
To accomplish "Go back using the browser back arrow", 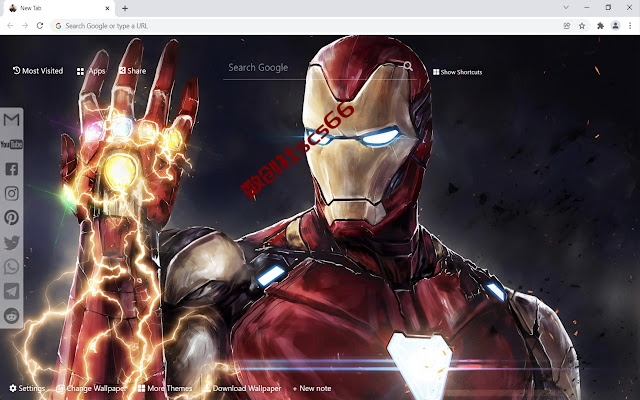I will point(10,26).
